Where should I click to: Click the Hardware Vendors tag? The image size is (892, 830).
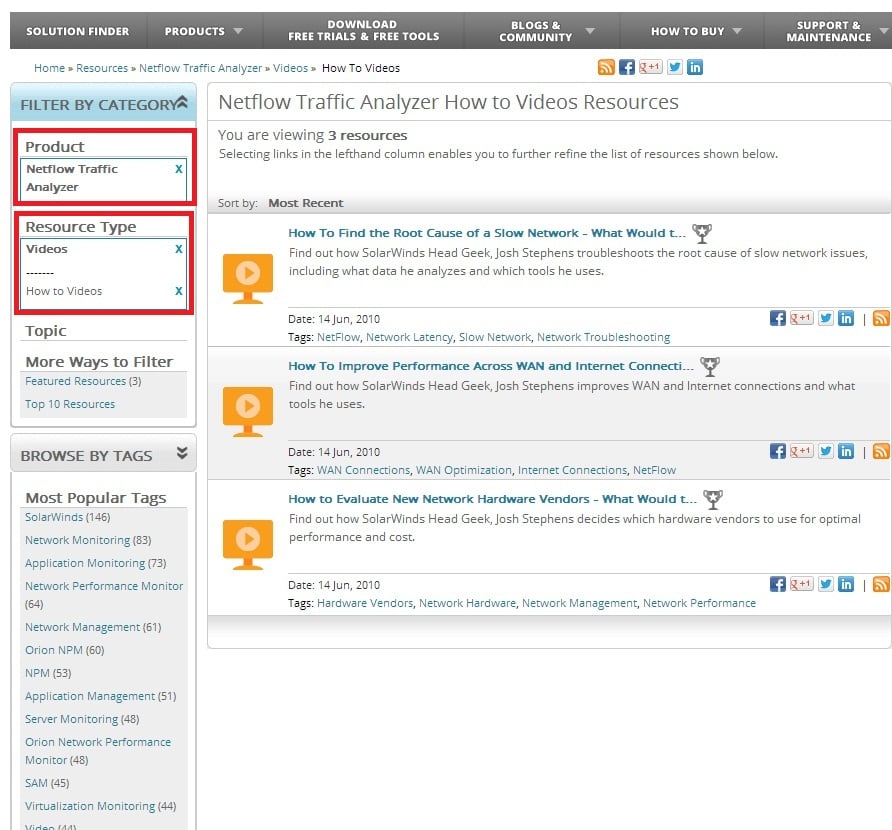tap(365, 603)
